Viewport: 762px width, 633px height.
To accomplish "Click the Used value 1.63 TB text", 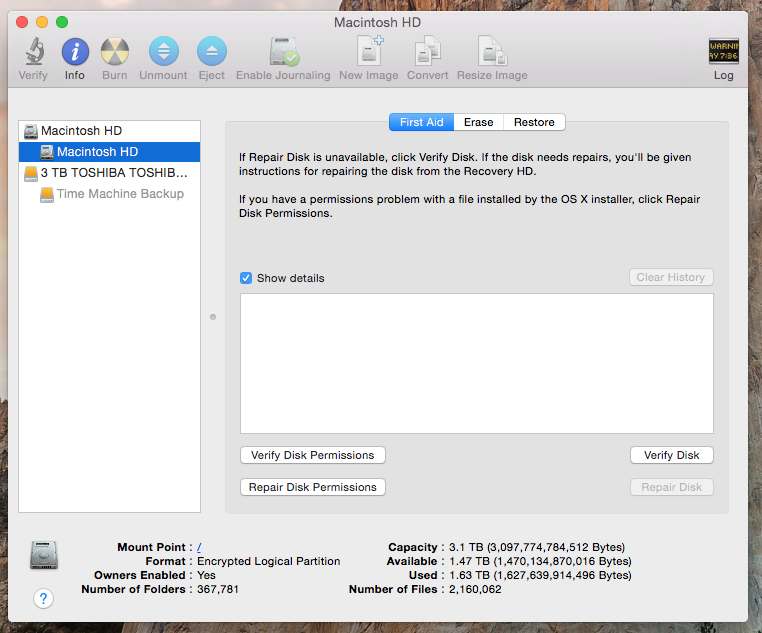I will tap(540, 576).
